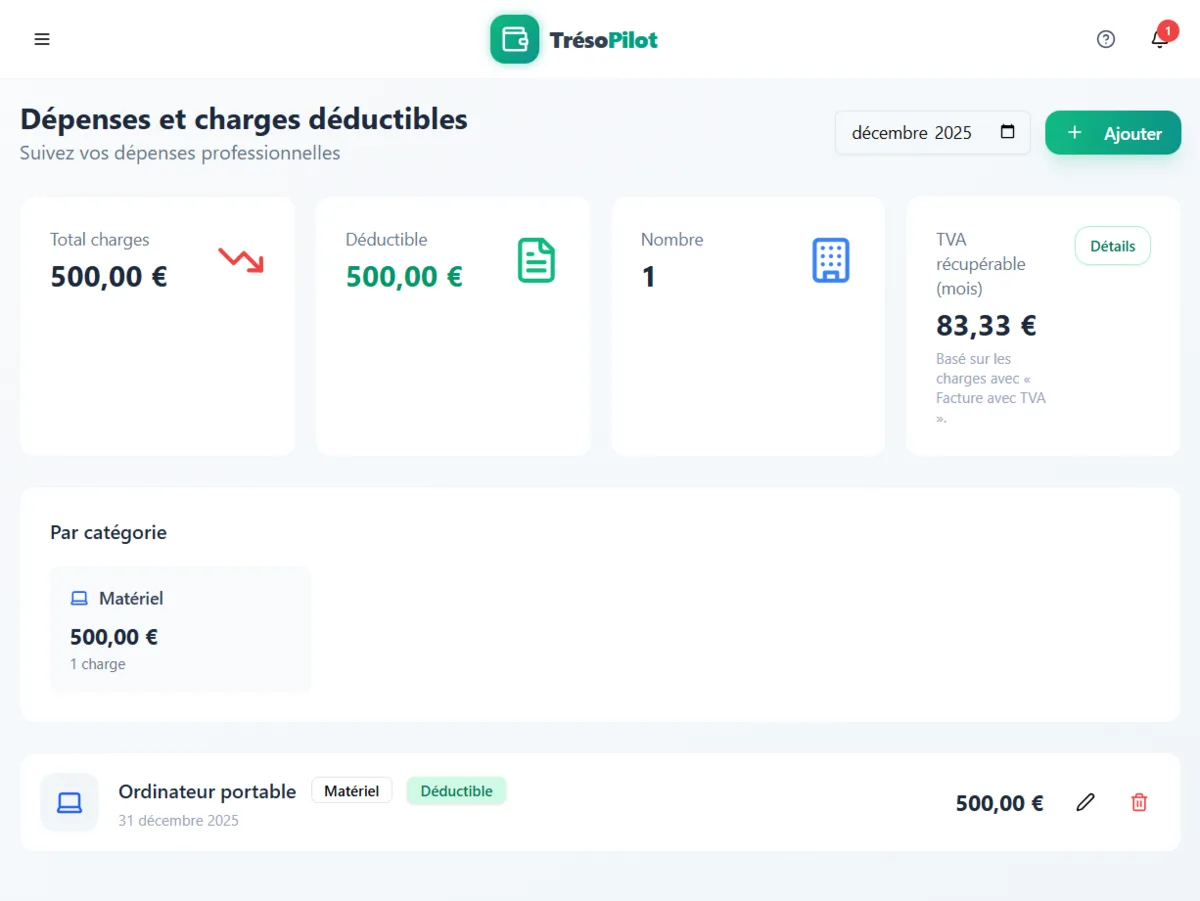Click the Déductible badge on the expense row
The image size is (1200, 901).
(456, 790)
